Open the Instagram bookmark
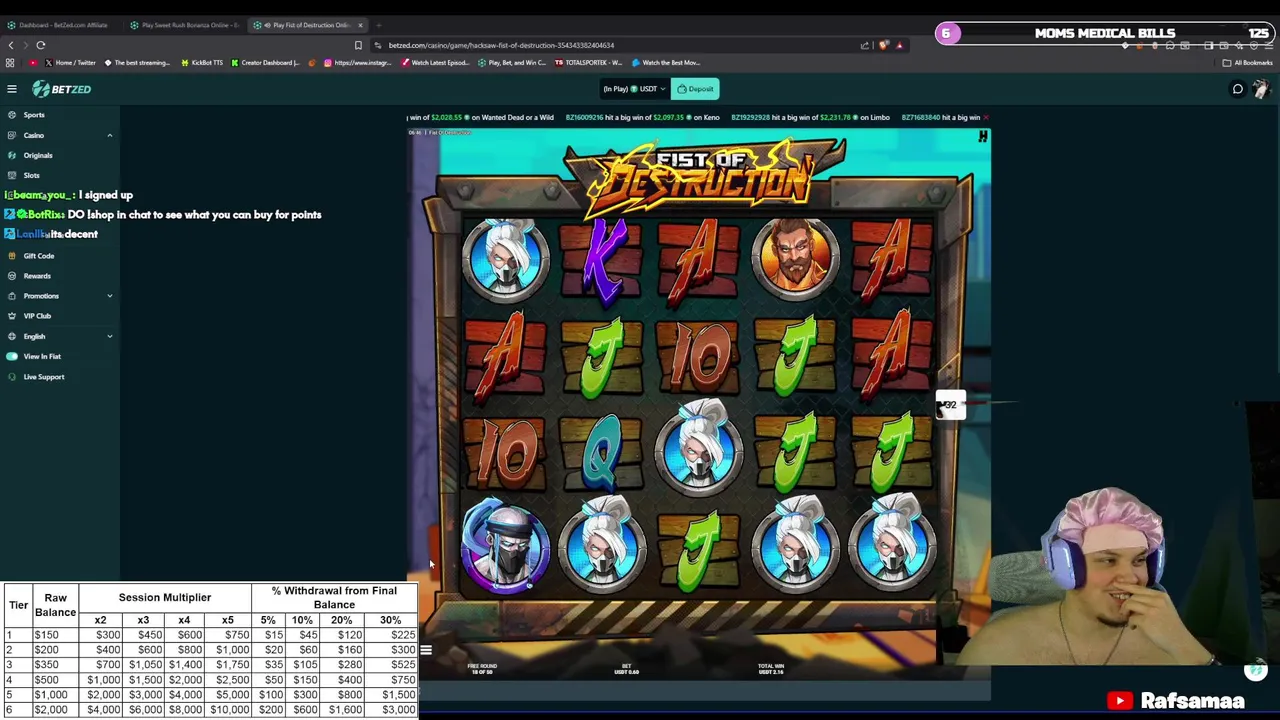 pos(356,63)
